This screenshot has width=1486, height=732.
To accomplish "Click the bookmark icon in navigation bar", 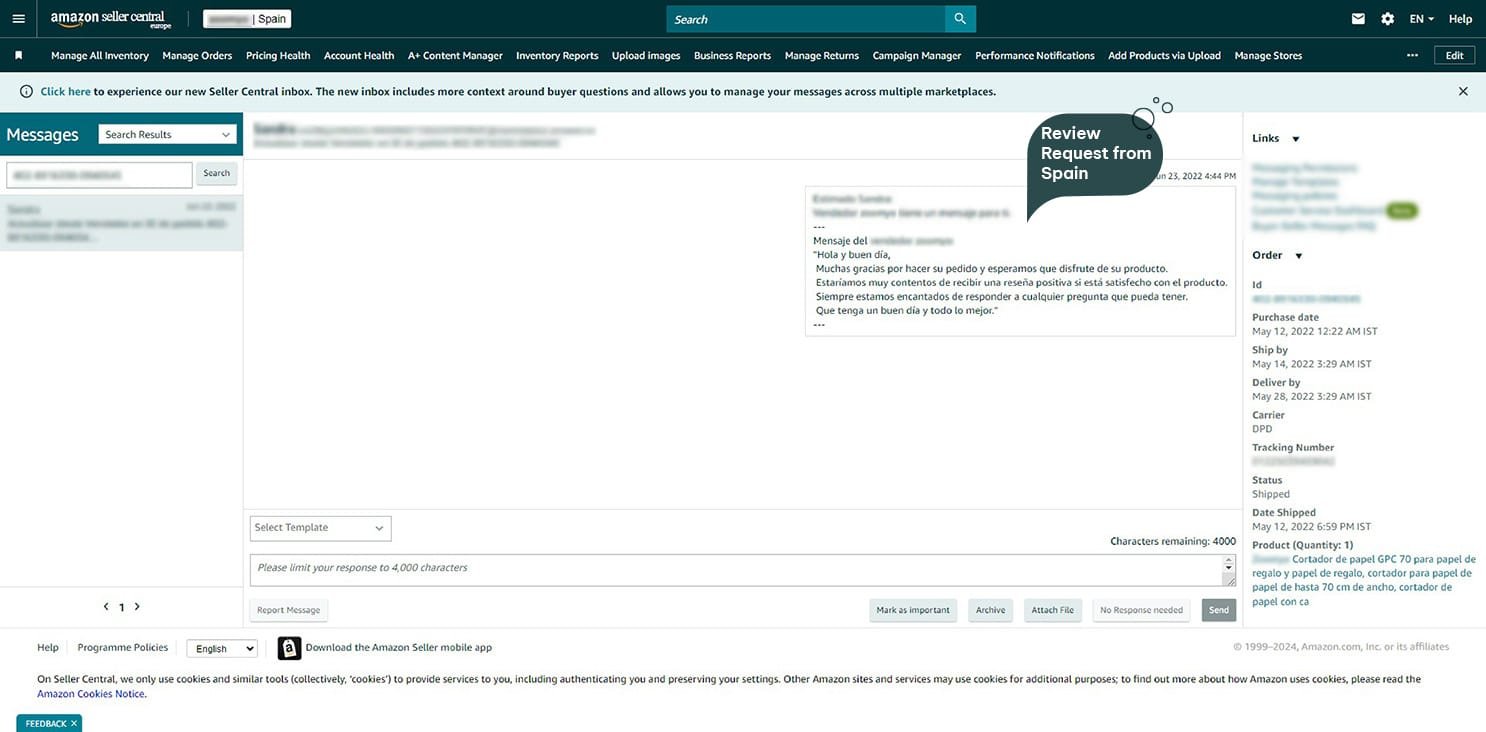I will click(19, 56).
